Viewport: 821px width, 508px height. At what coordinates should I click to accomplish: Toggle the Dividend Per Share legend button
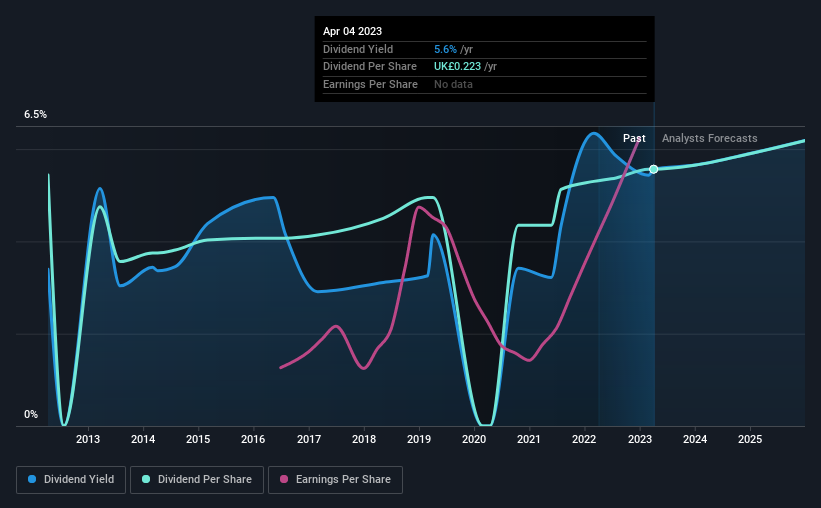point(197,480)
